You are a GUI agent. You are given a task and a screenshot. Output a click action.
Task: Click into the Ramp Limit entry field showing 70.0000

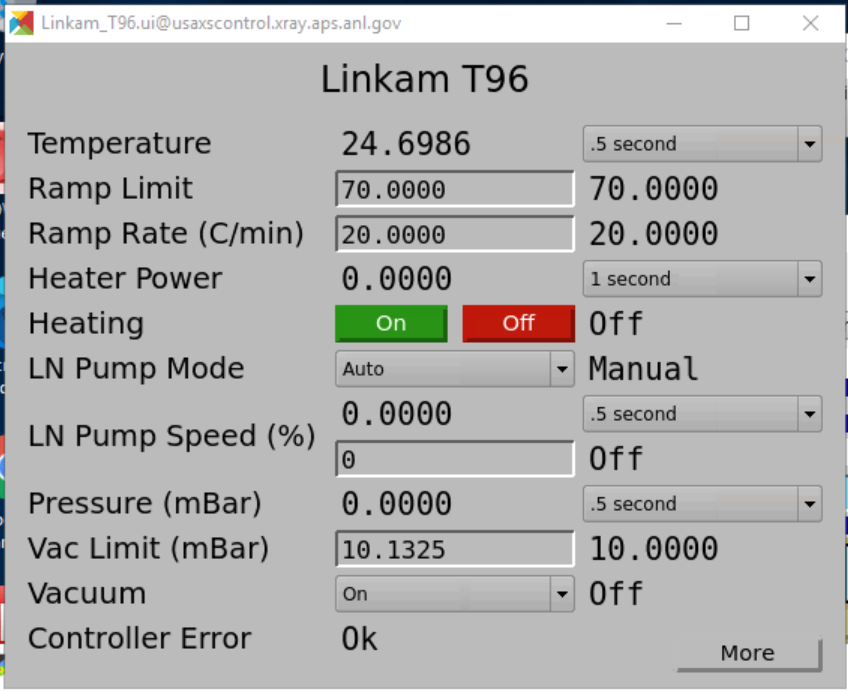[x=454, y=188]
